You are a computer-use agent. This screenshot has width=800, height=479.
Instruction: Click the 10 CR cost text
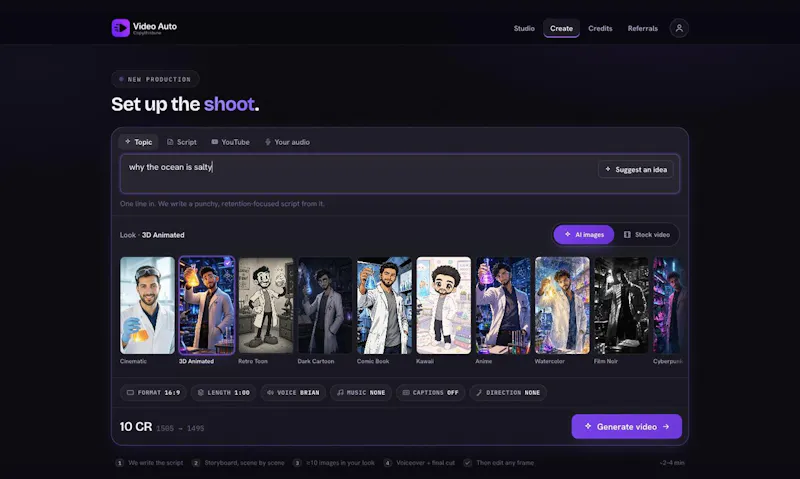pyautogui.click(x=136, y=426)
